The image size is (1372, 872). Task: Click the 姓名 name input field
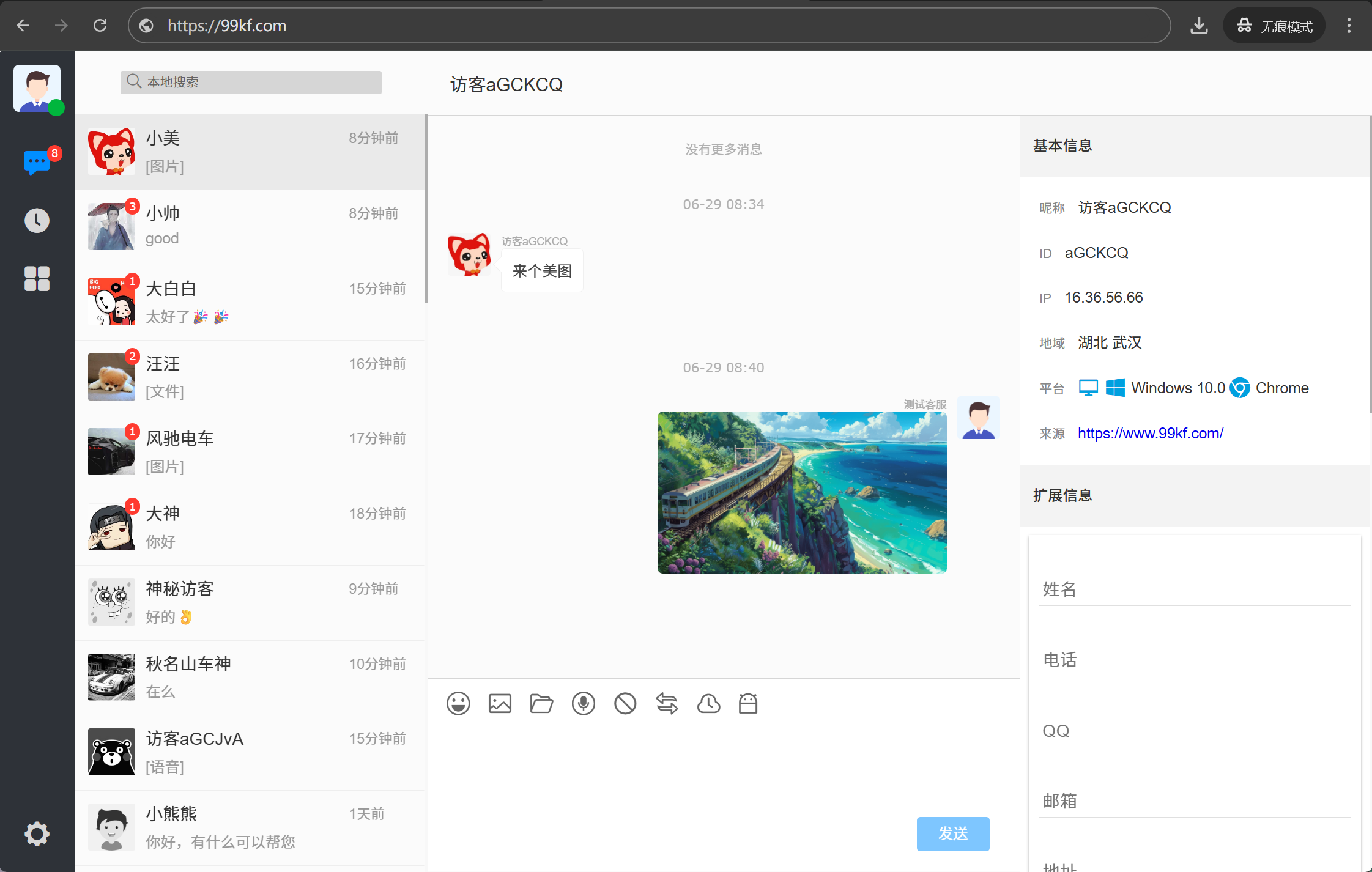click(1195, 589)
